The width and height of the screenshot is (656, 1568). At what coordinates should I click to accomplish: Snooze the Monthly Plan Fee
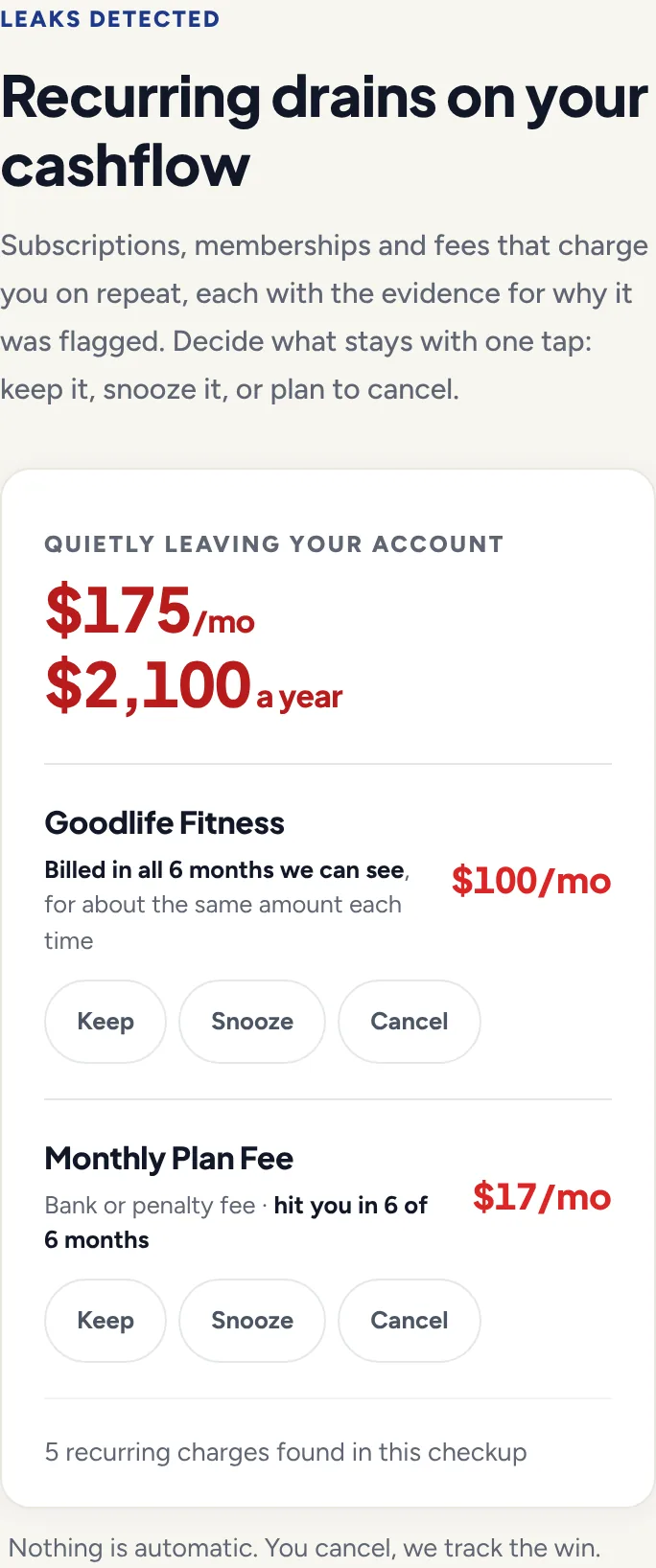pyautogui.click(x=252, y=1321)
